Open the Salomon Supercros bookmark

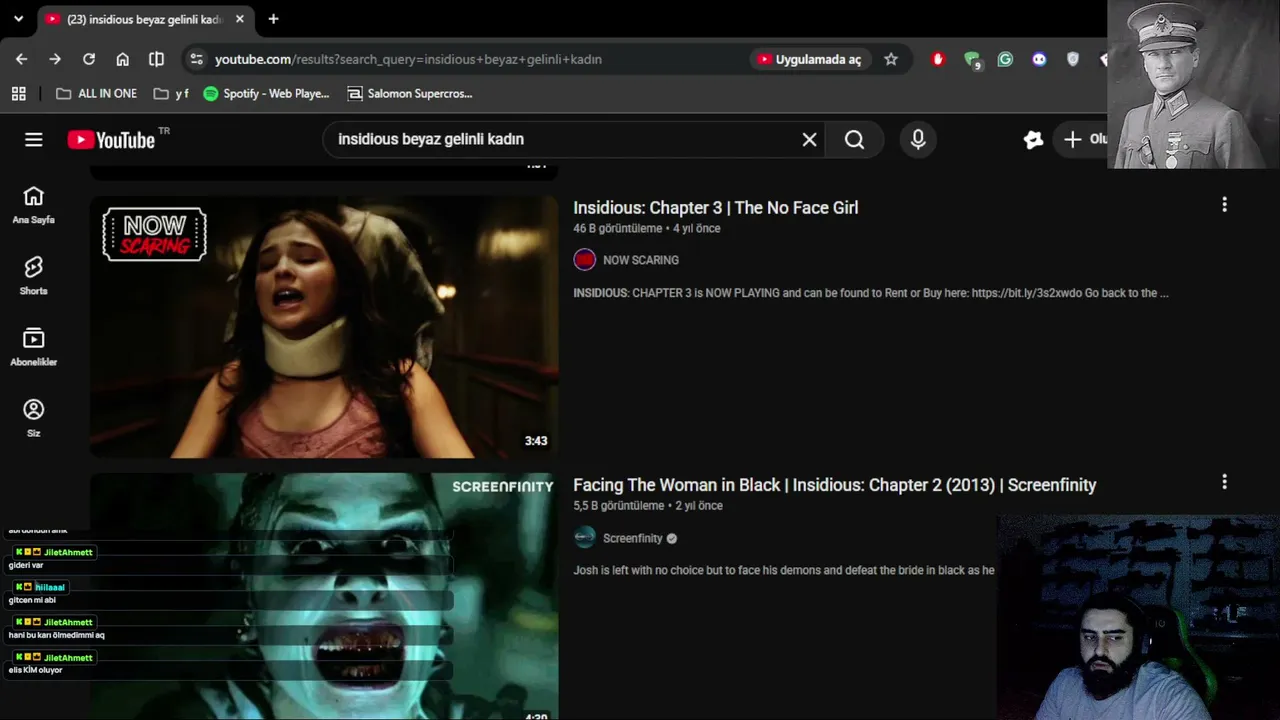click(x=410, y=93)
